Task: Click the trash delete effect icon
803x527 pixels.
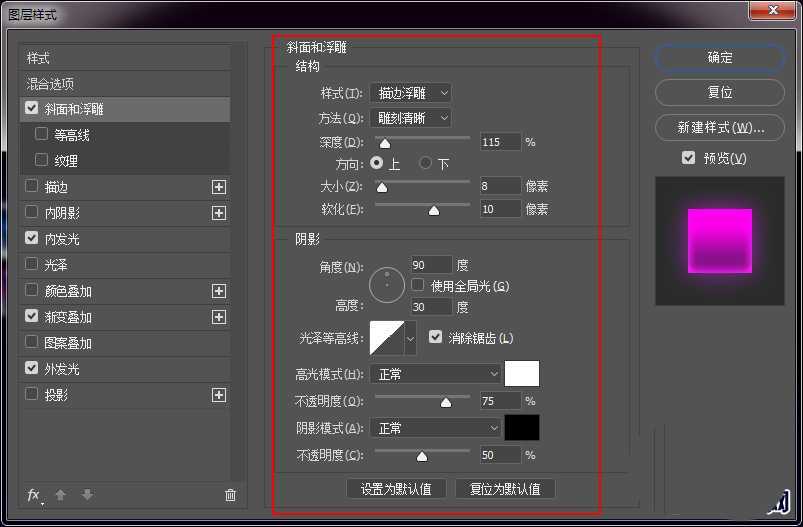Action: [230, 495]
